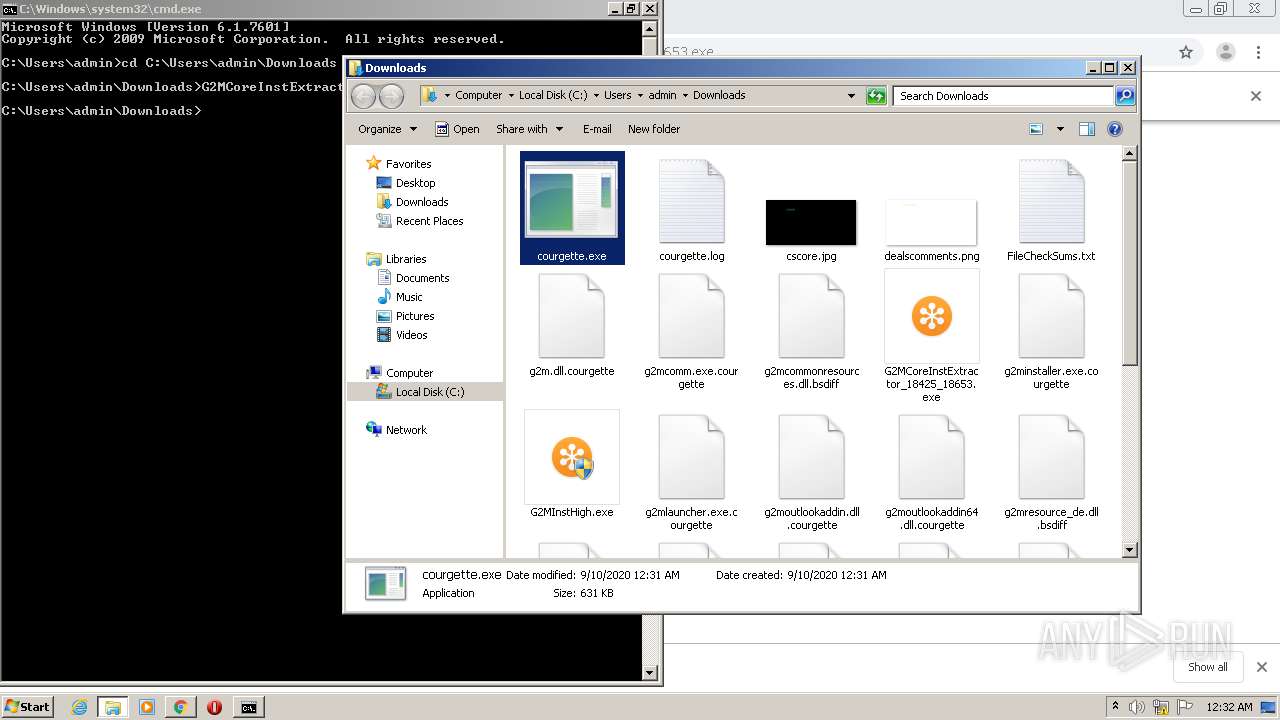Show the preview pane
Image resolution: width=1280 pixels, height=720 pixels.
(1087, 129)
